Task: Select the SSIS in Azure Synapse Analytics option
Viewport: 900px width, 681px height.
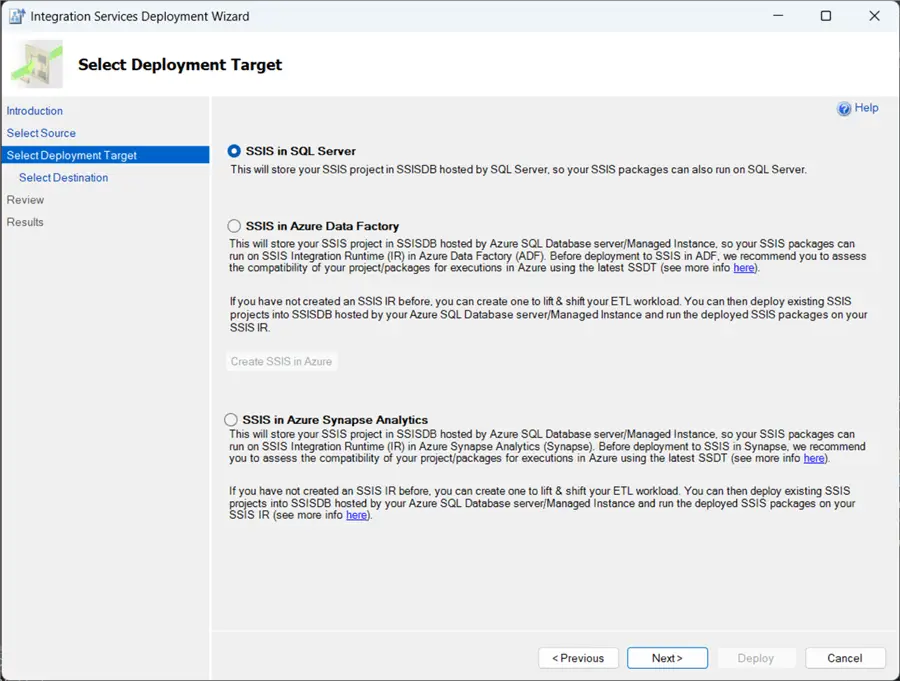Action: [x=231, y=420]
